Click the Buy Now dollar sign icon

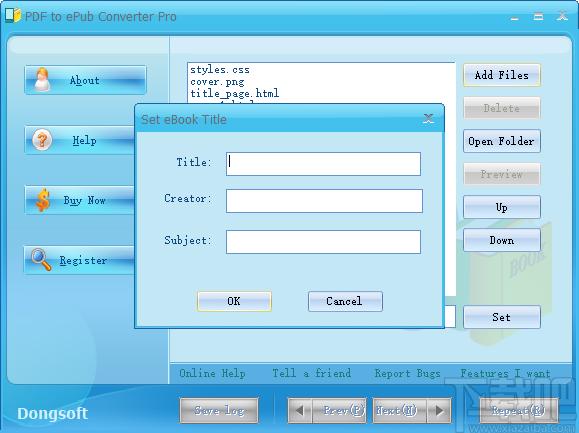click(43, 200)
